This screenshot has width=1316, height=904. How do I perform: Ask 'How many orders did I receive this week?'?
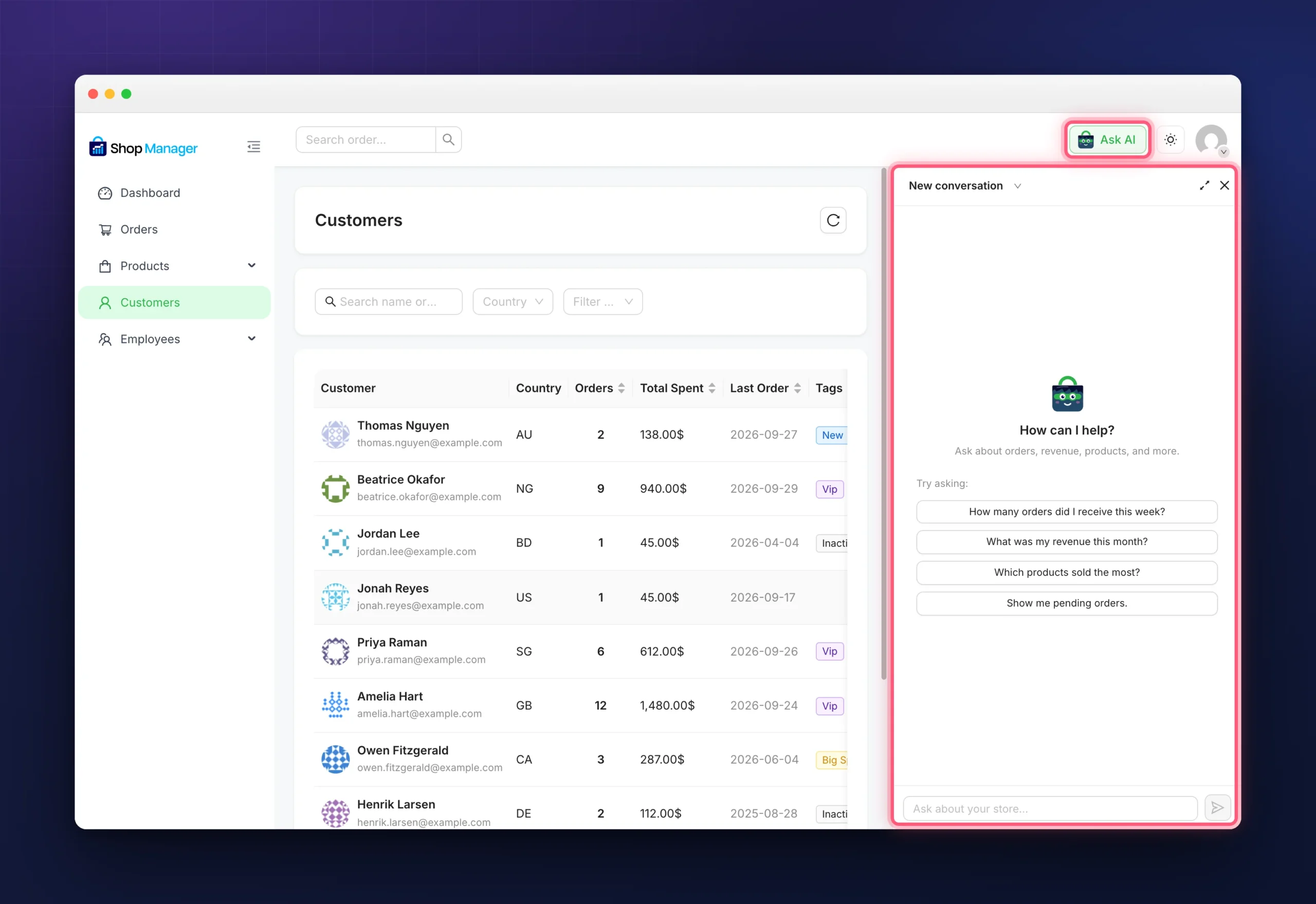[x=1067, y=512]
